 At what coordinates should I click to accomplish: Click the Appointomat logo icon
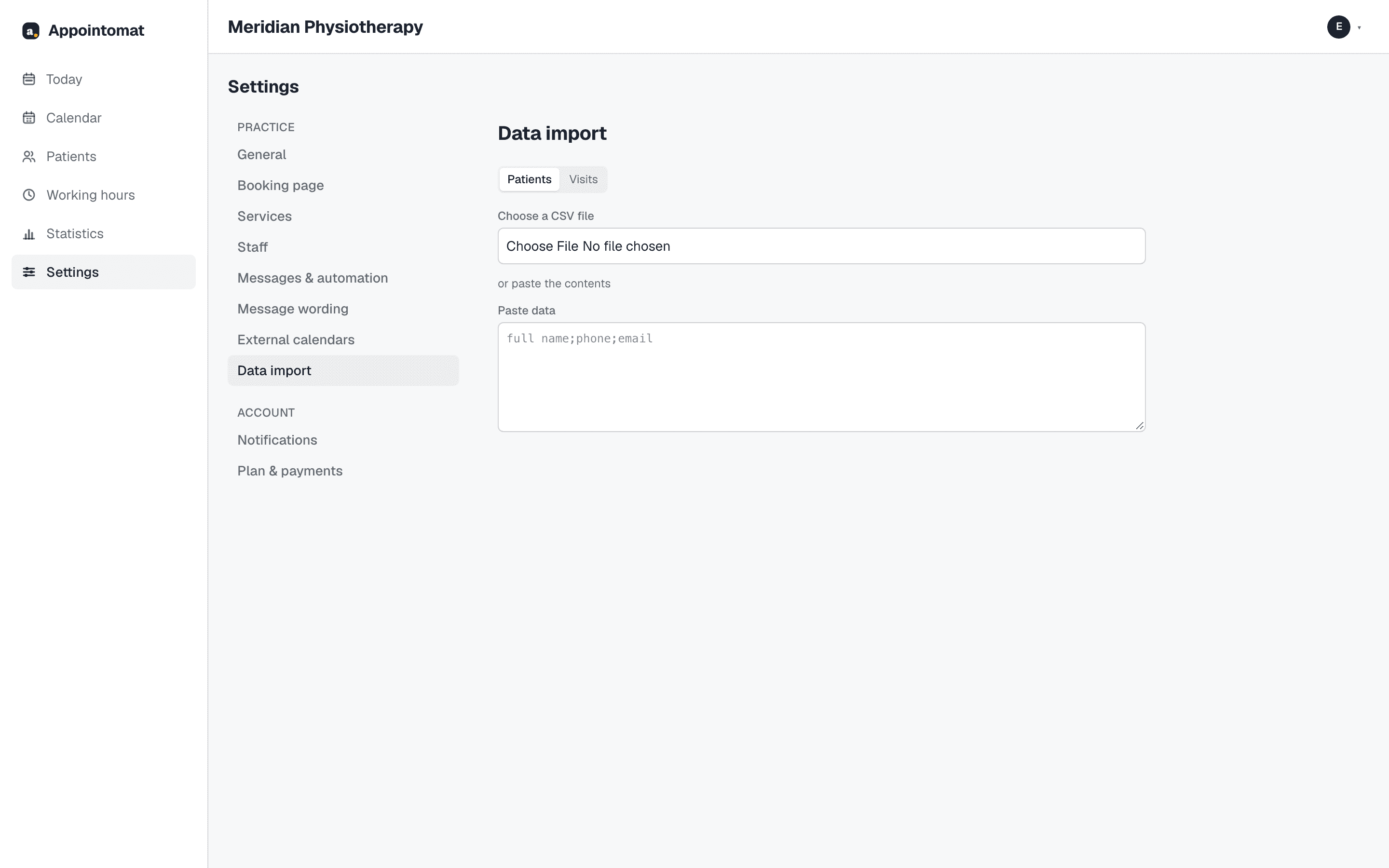coord(30,30)
